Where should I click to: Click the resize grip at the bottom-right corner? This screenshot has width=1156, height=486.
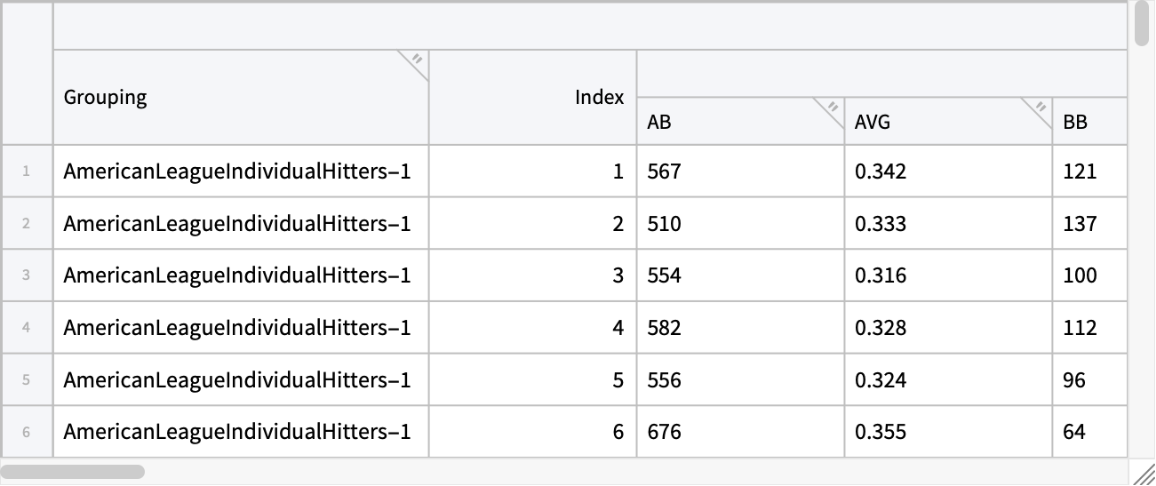coord(1143,473)
